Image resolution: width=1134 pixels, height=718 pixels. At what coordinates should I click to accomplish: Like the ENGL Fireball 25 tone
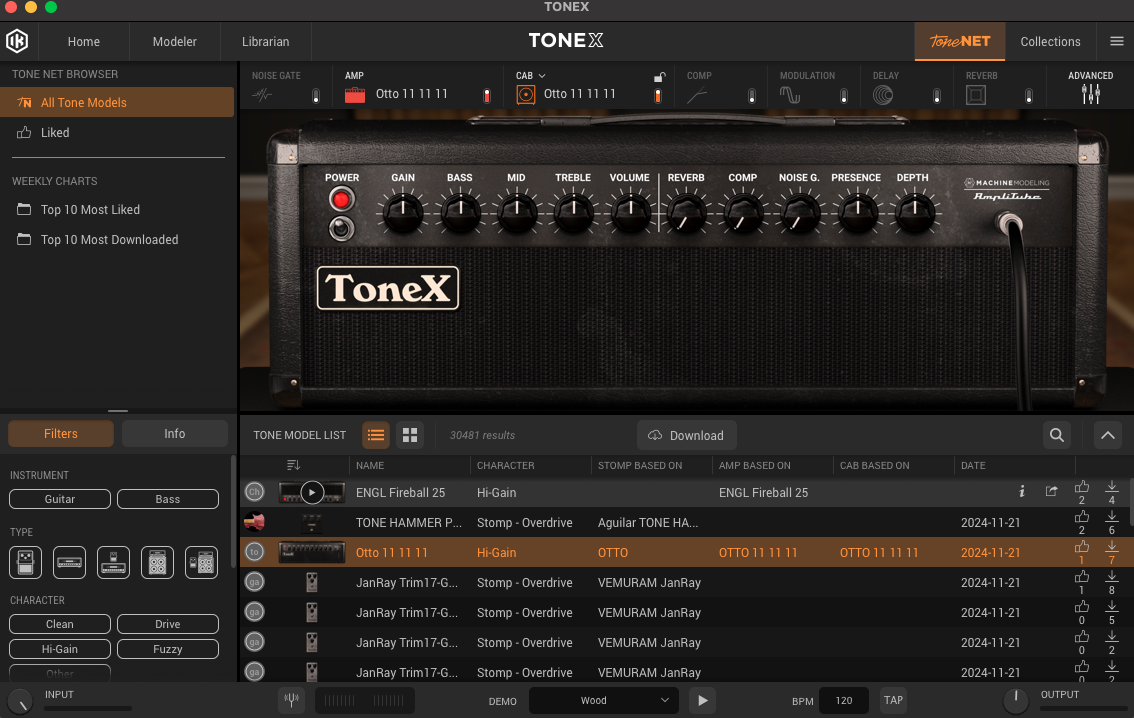coord(1081,487)
